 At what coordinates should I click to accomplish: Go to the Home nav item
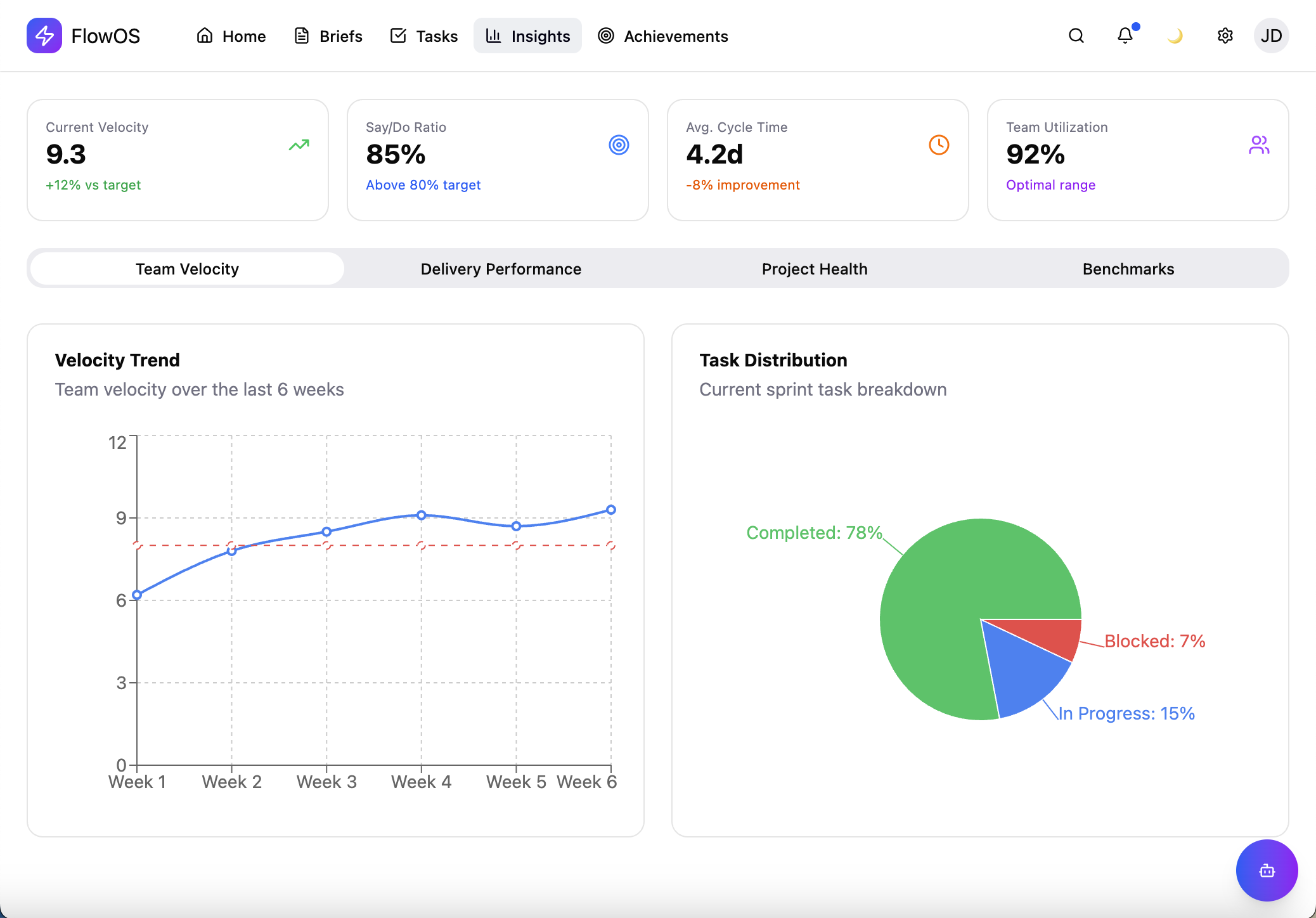(x=231, y=36)
